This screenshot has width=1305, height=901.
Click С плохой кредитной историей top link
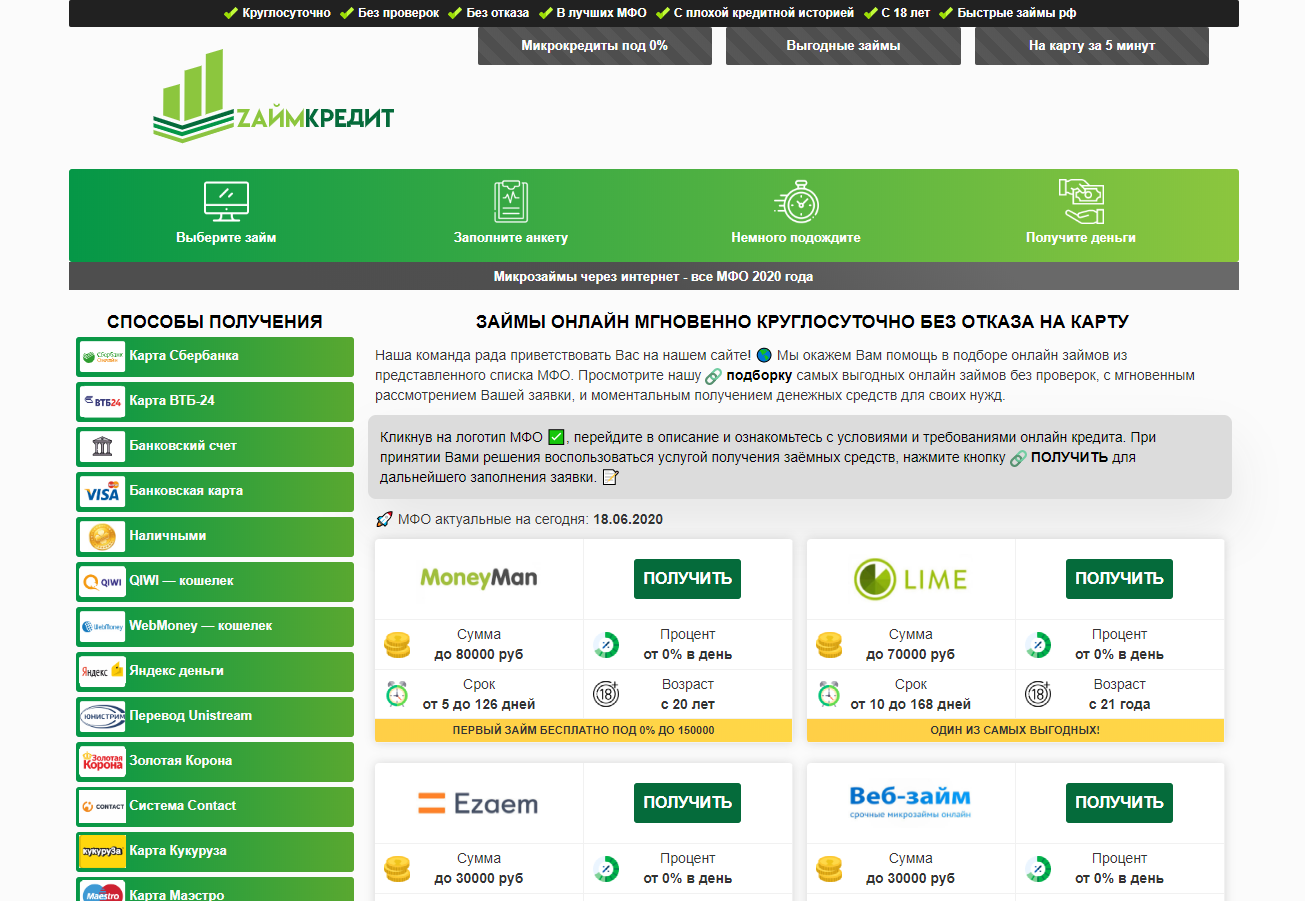[x=764, y=14]
